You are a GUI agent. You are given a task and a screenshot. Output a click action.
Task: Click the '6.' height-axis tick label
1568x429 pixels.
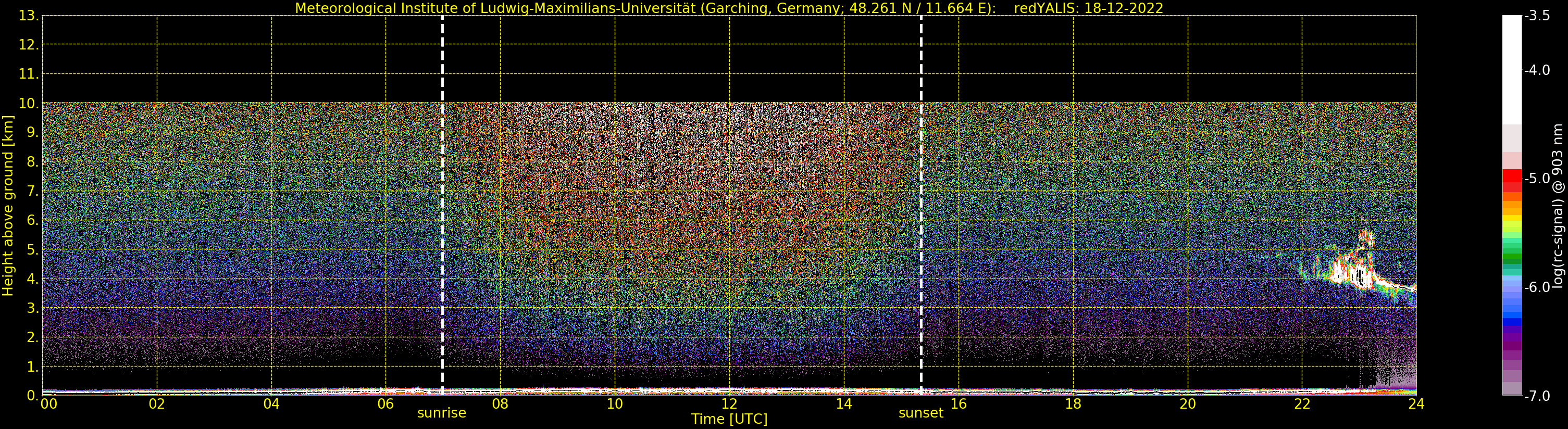[32, 221]
